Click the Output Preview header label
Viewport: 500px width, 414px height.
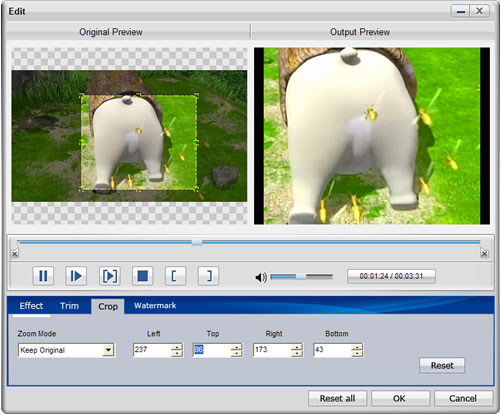(360, 32)
